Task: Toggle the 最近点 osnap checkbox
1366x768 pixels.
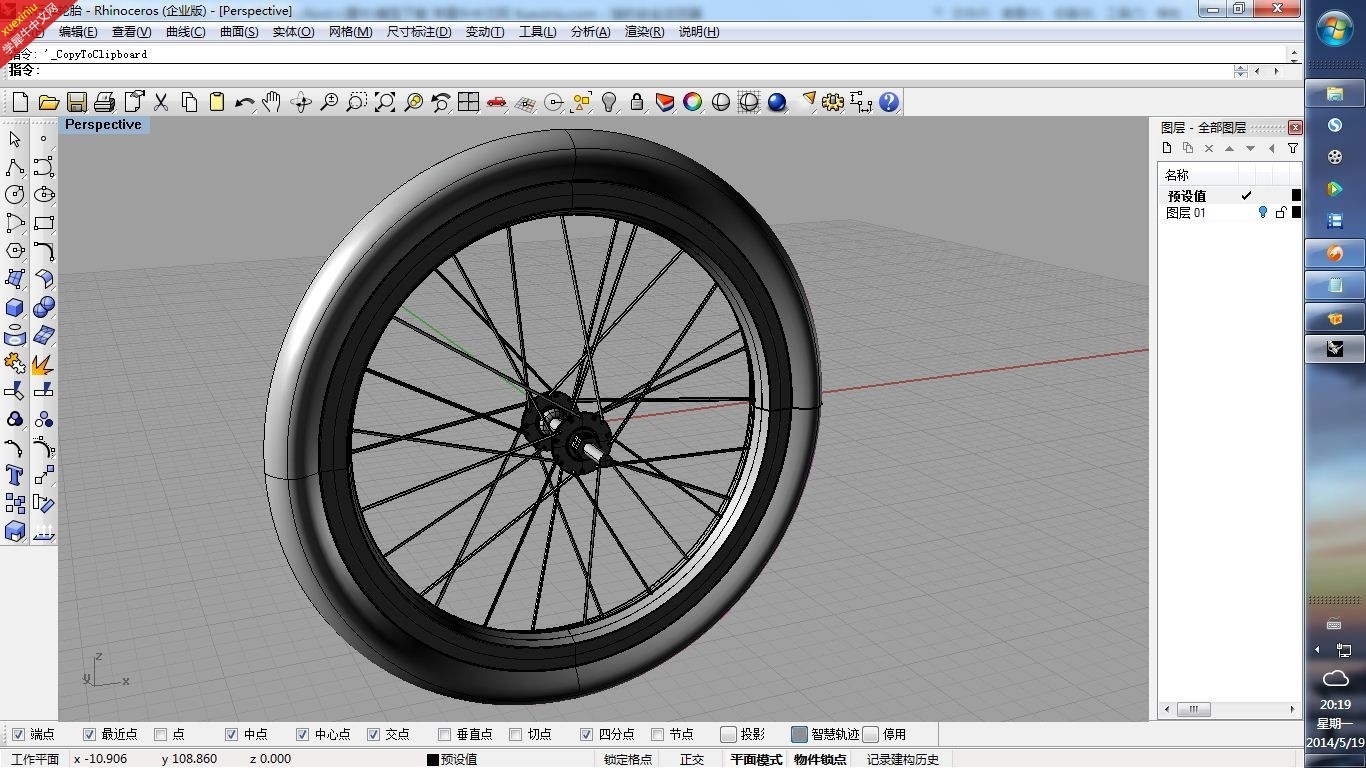Action: coord(89,734)
